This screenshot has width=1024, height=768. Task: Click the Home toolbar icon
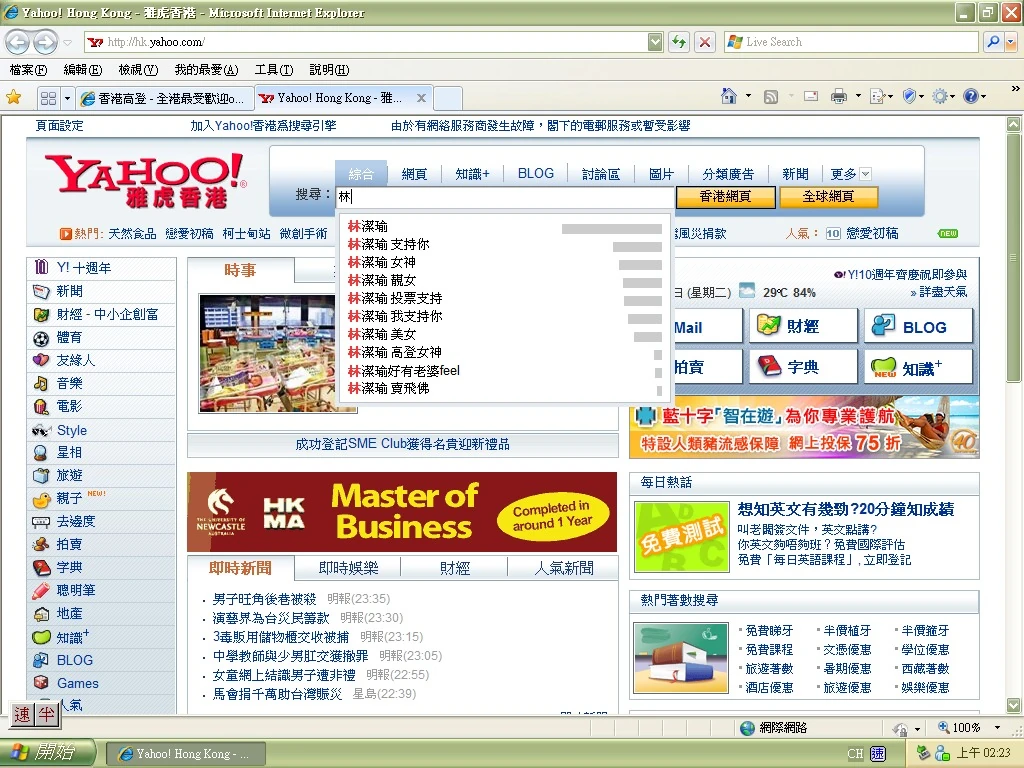[728, 97]
